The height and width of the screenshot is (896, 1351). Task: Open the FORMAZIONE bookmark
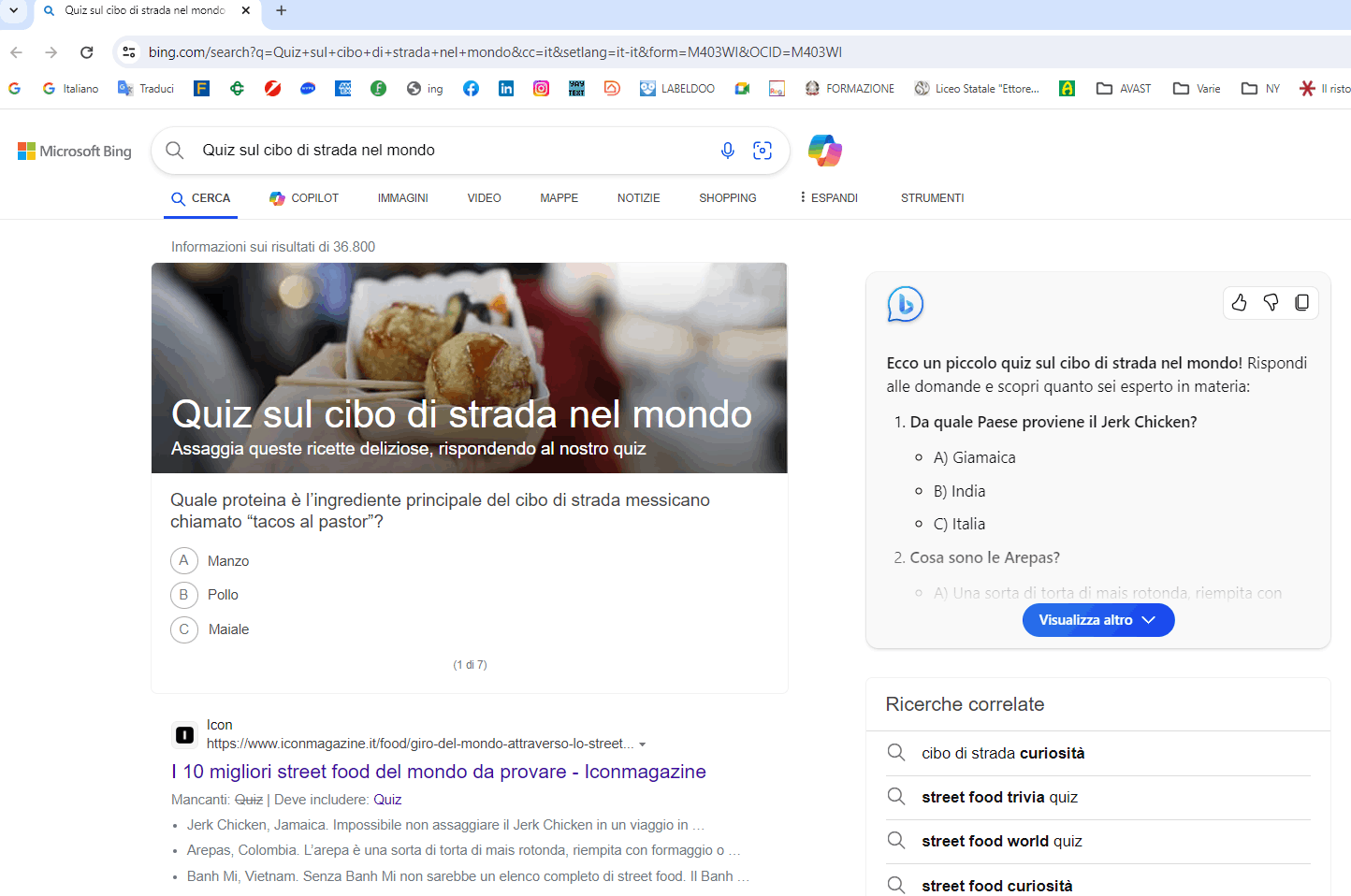coord(850,88)
